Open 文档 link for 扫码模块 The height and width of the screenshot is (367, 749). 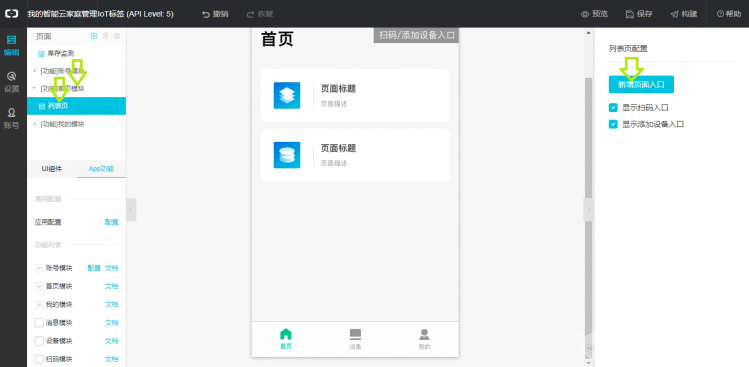coord(112,359)
